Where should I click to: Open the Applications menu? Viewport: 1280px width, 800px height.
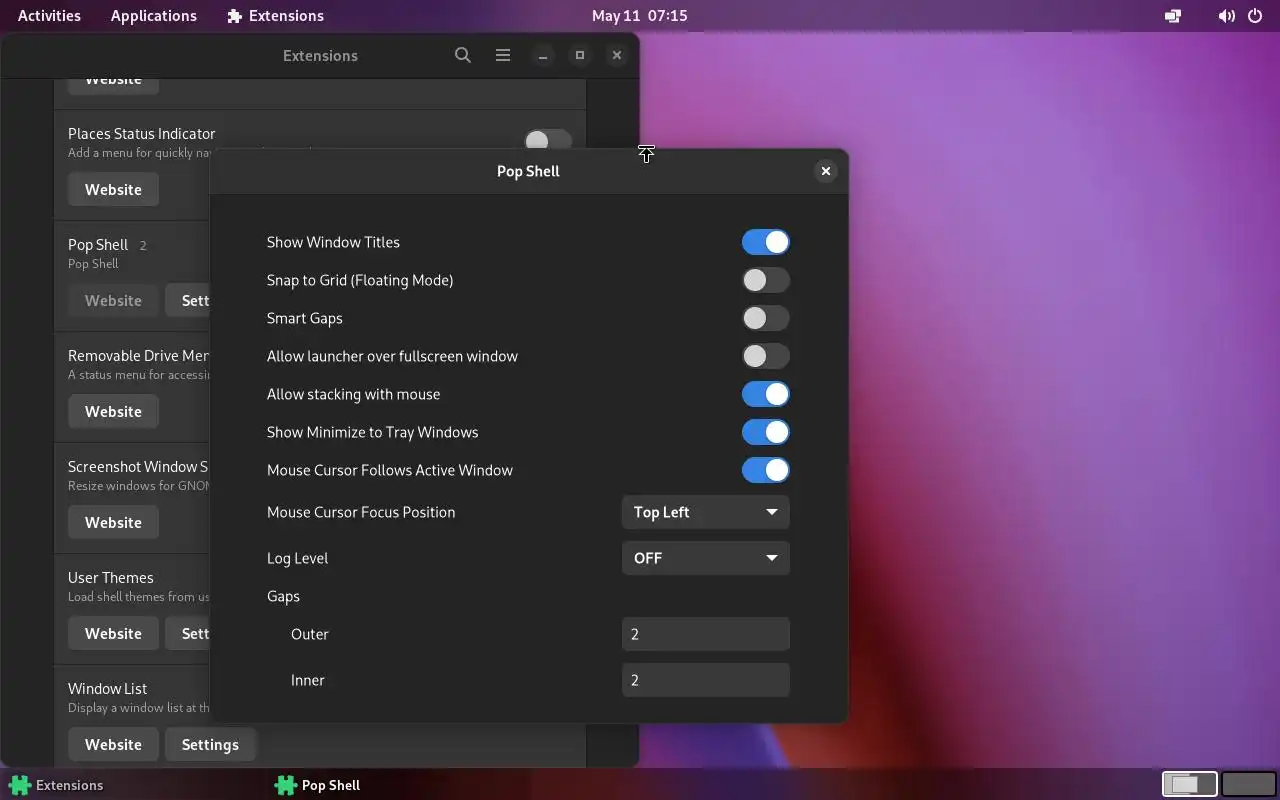tap(154, 16)
